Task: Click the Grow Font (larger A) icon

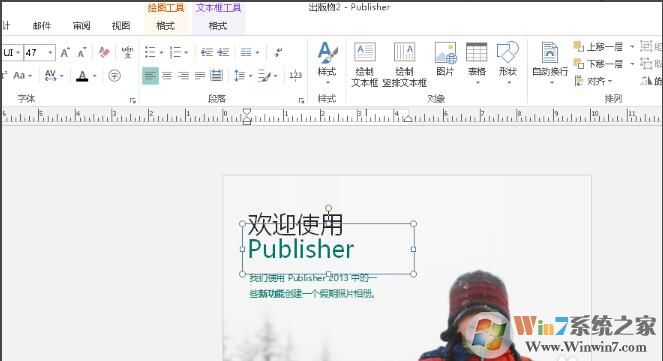Action: click(x=65, y=52)
